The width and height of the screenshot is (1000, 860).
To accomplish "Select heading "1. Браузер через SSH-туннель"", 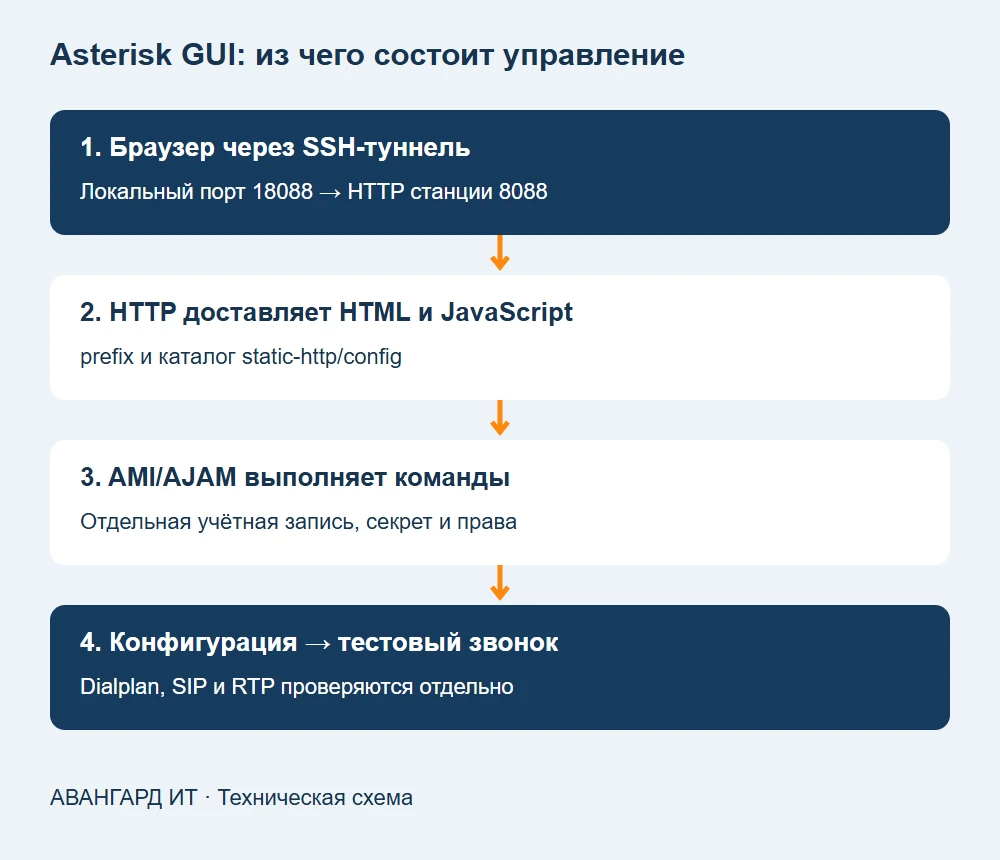I will pos(275,147).
